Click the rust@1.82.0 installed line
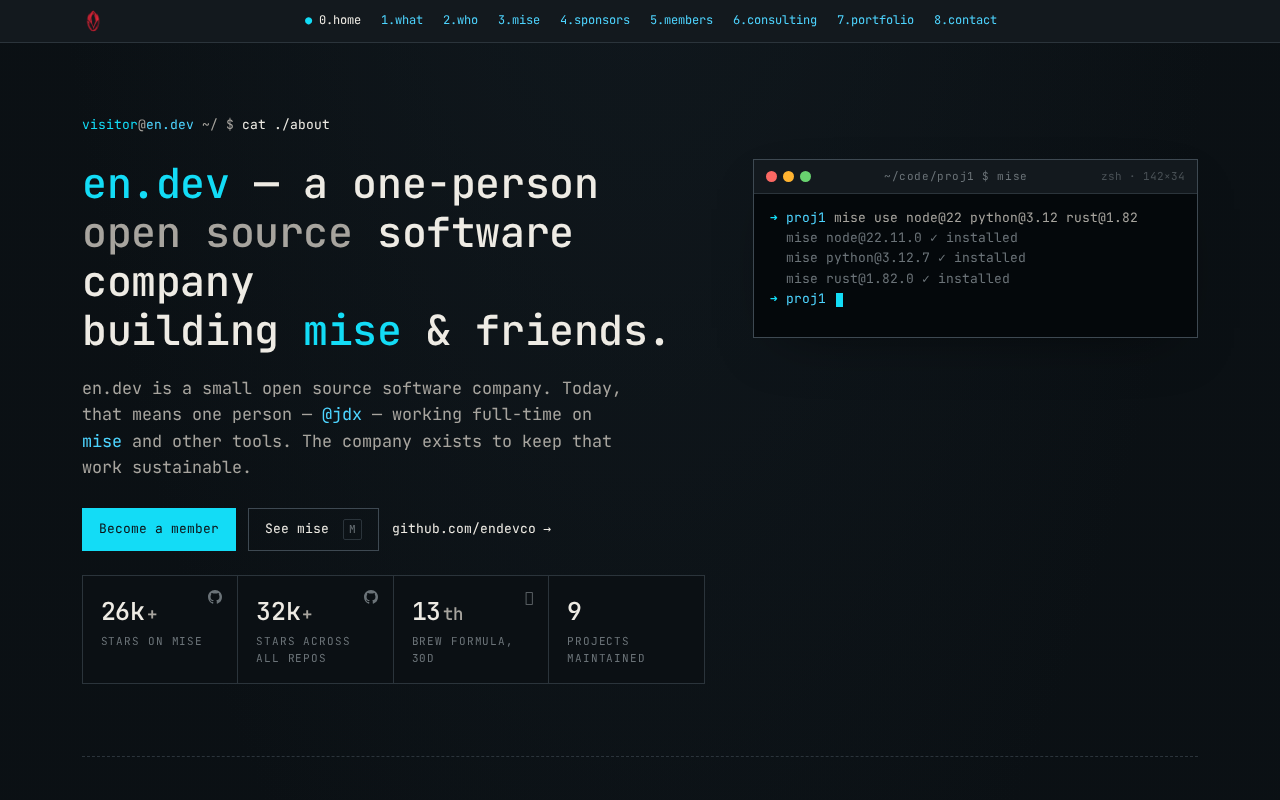This screenshot has width=1280, height=800. 898,279
